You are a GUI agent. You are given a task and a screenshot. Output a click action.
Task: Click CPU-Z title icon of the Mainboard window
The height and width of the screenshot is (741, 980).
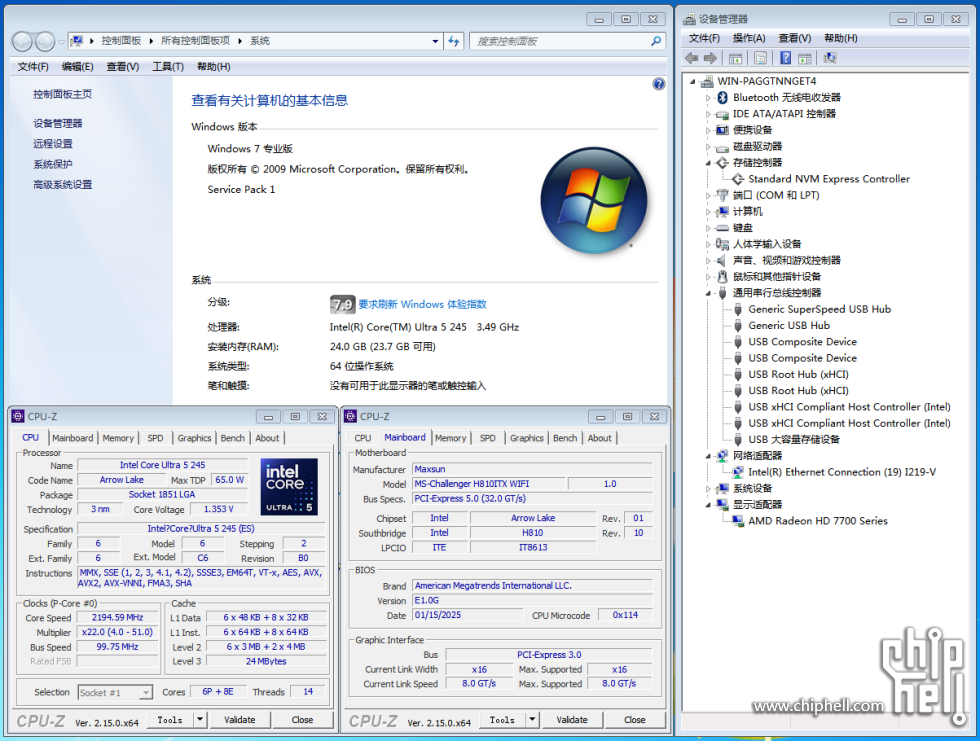pos(351,416)
